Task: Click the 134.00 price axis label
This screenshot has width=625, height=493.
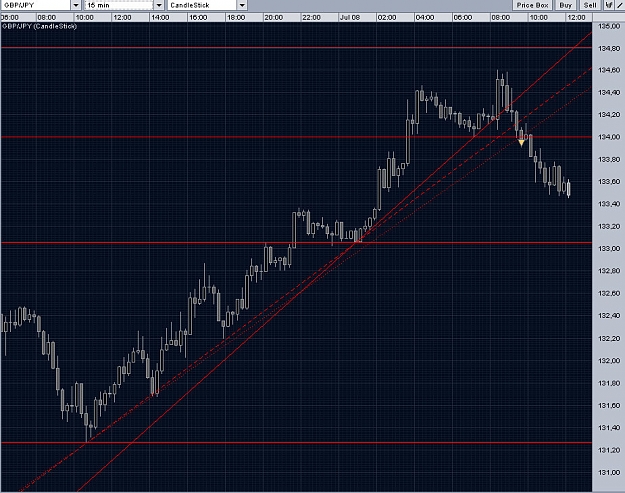Action: [609, 137]
